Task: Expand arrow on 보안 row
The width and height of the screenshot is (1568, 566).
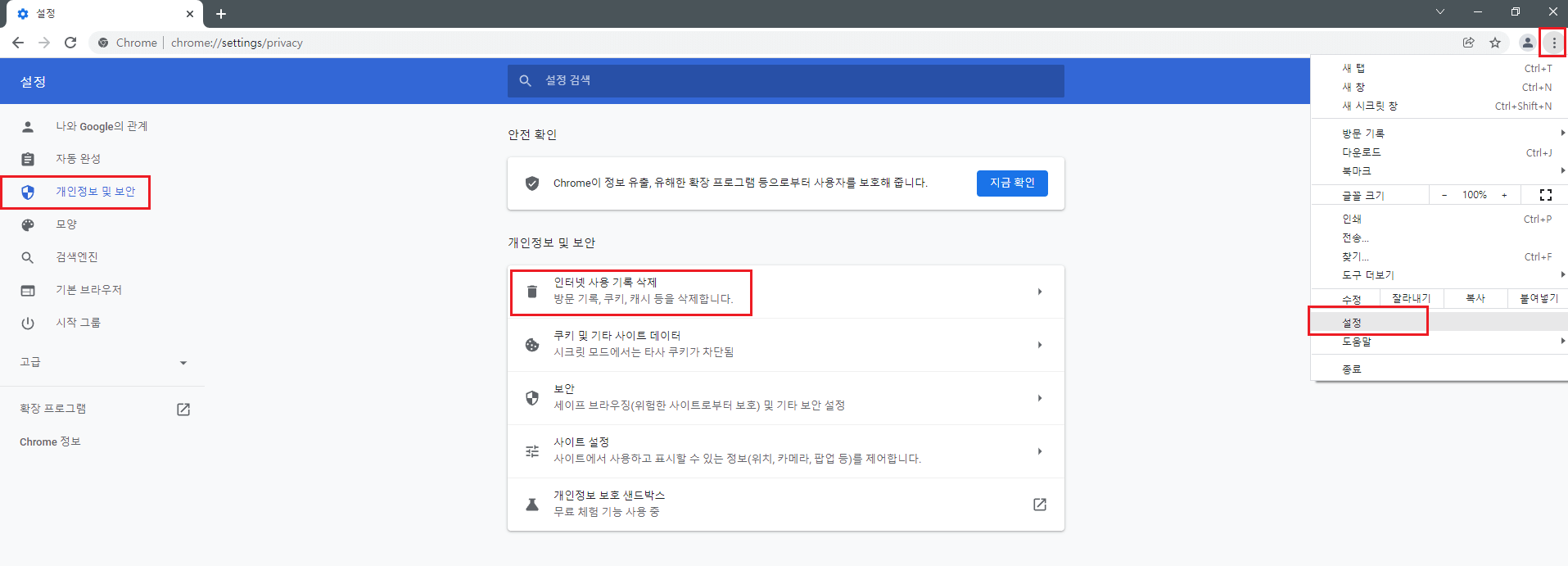Action: (1040, 398)
